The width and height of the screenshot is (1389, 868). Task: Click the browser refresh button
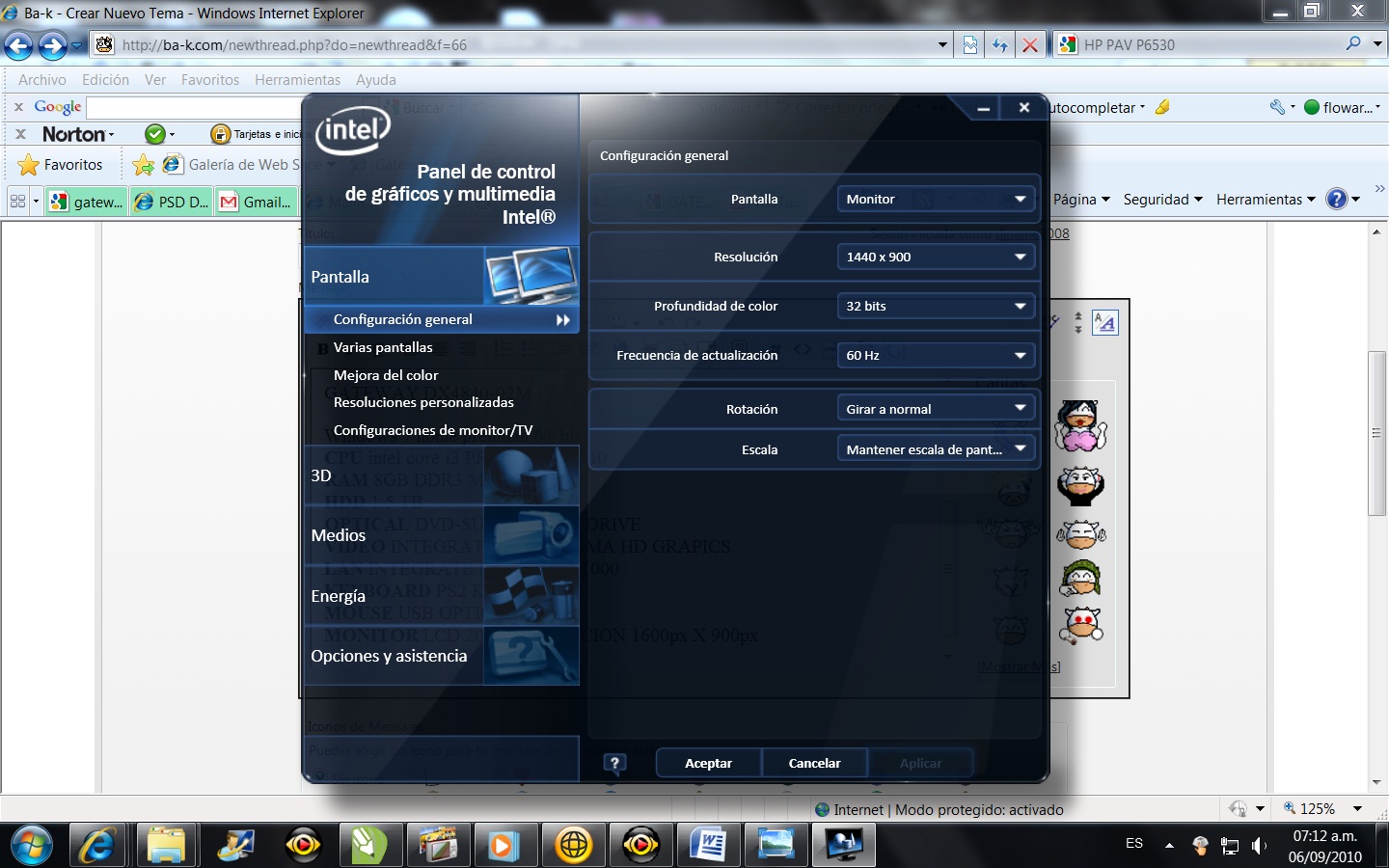1000,45
